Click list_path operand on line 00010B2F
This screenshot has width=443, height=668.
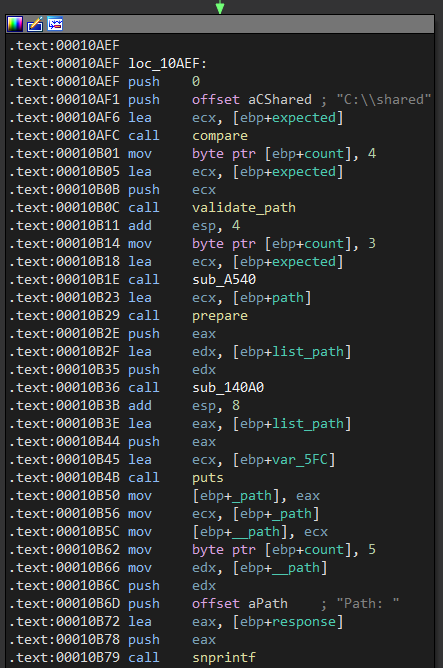coord(308,351)
